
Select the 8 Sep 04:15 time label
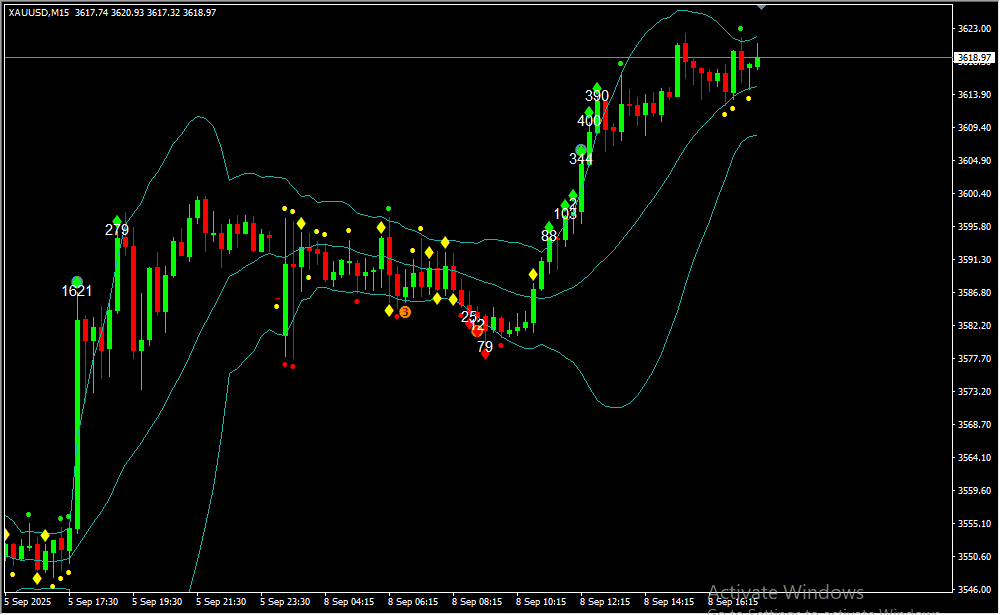pyautogui.click(x=349, y=602)
